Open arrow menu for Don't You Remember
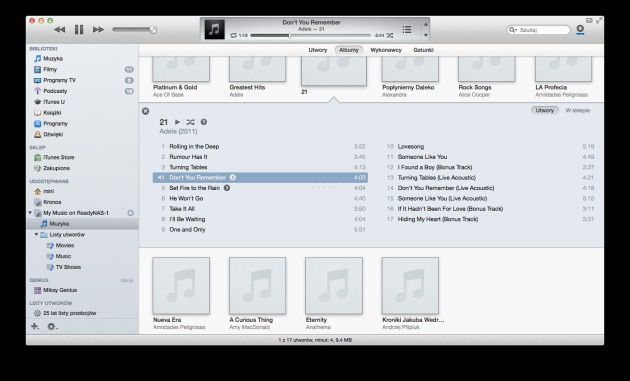Screen dimensions: 630x381 click(233, 177)
